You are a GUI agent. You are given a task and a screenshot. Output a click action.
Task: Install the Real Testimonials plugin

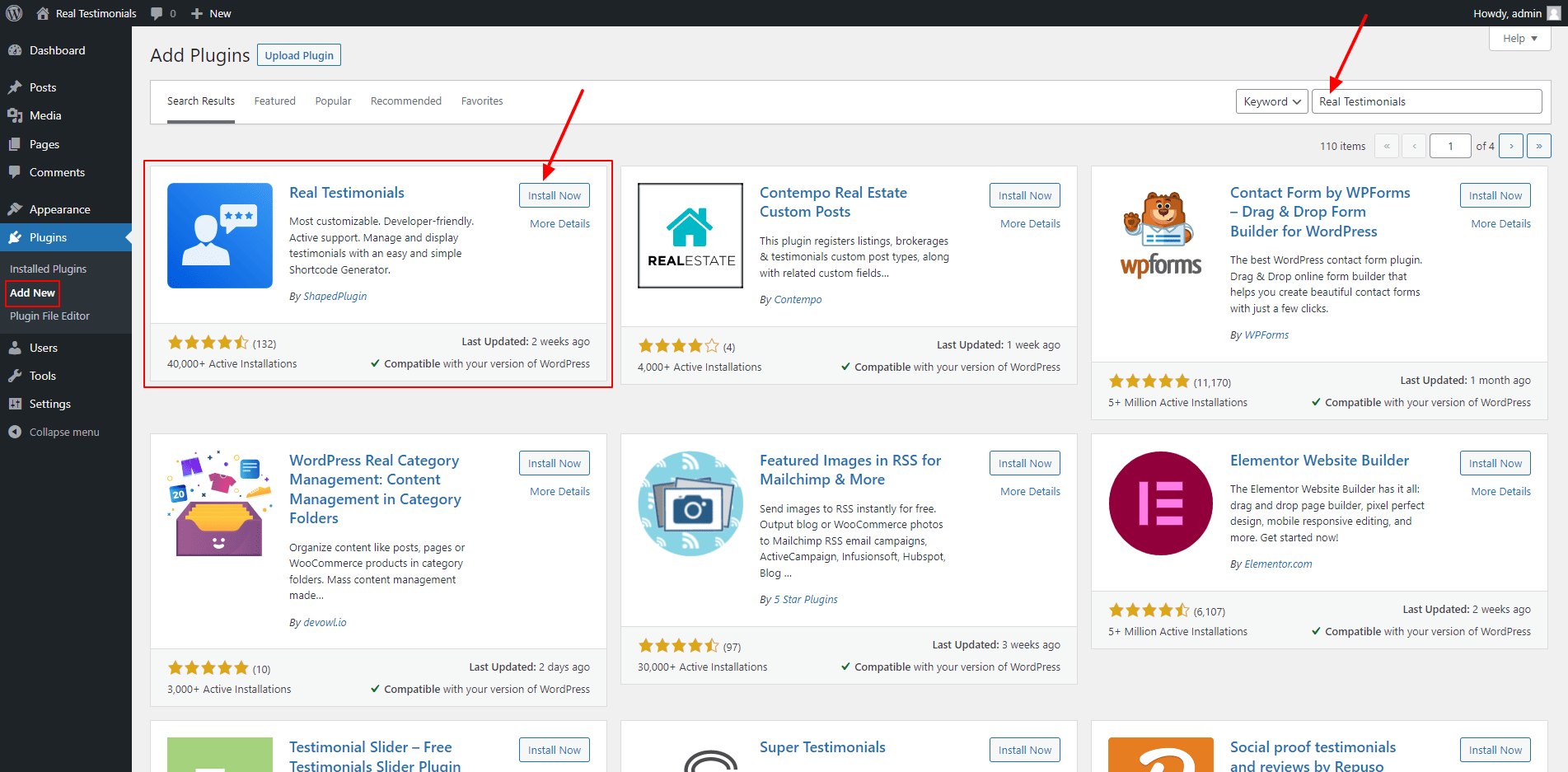point(555,195)
